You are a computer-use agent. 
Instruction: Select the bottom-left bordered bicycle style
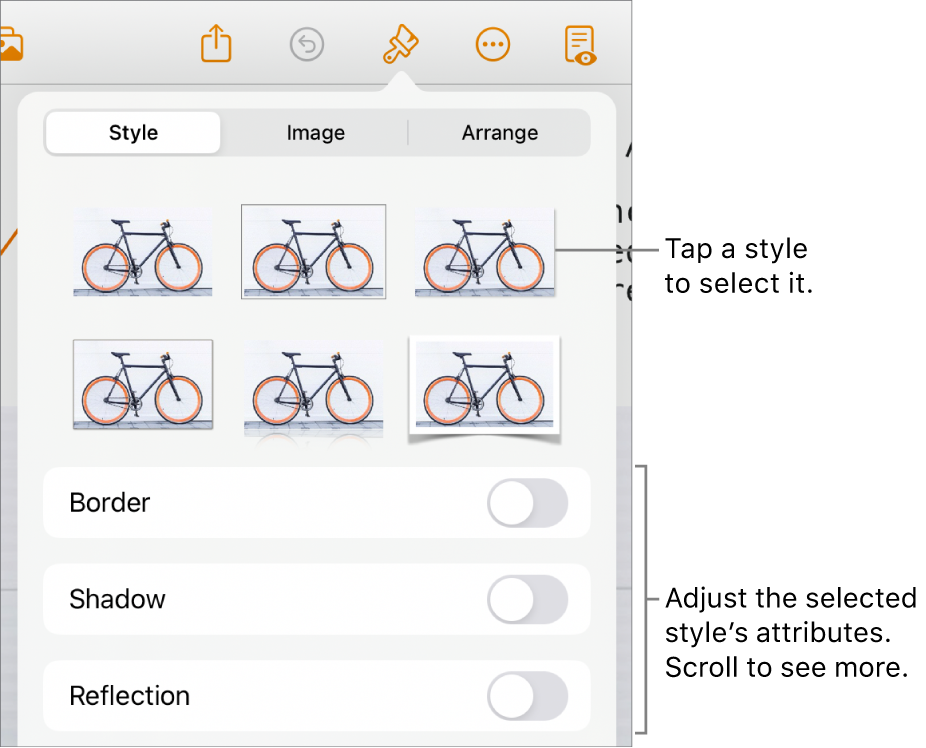pos(142,385)
